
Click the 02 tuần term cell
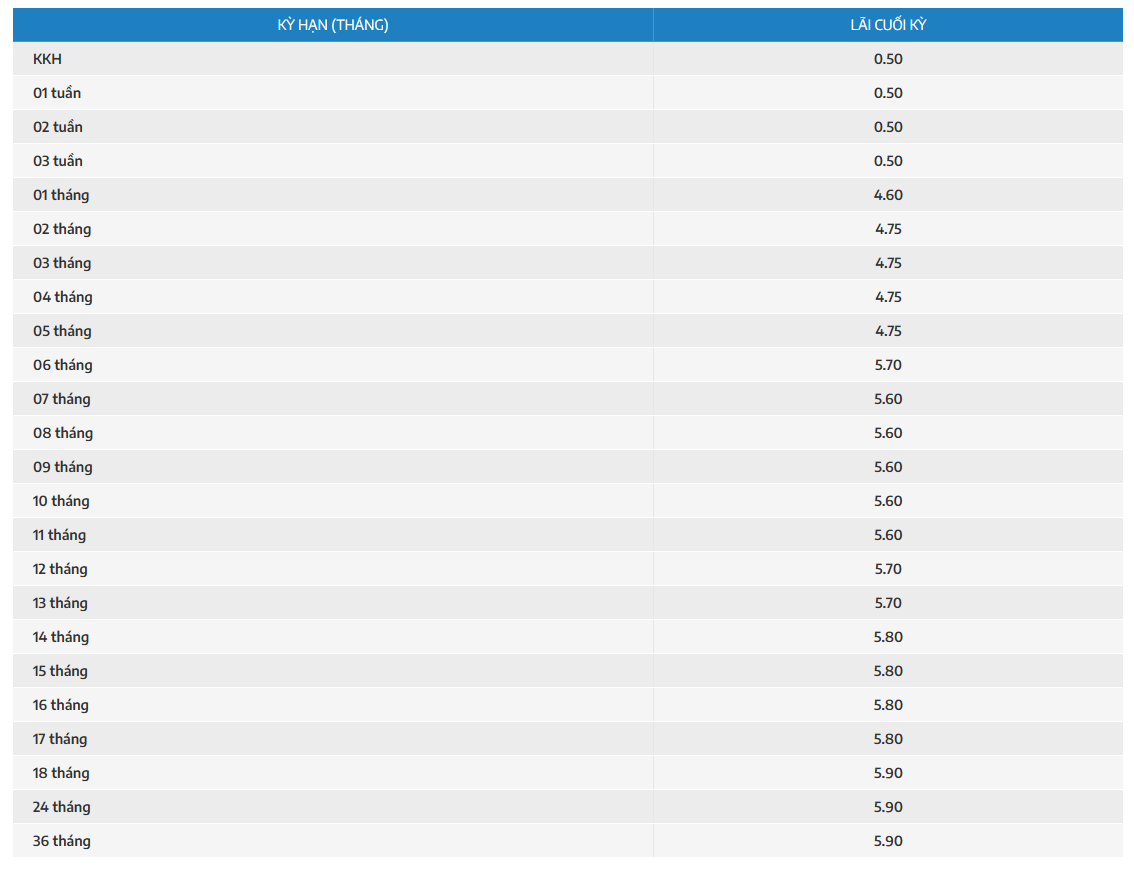click(x=58, y=127)
